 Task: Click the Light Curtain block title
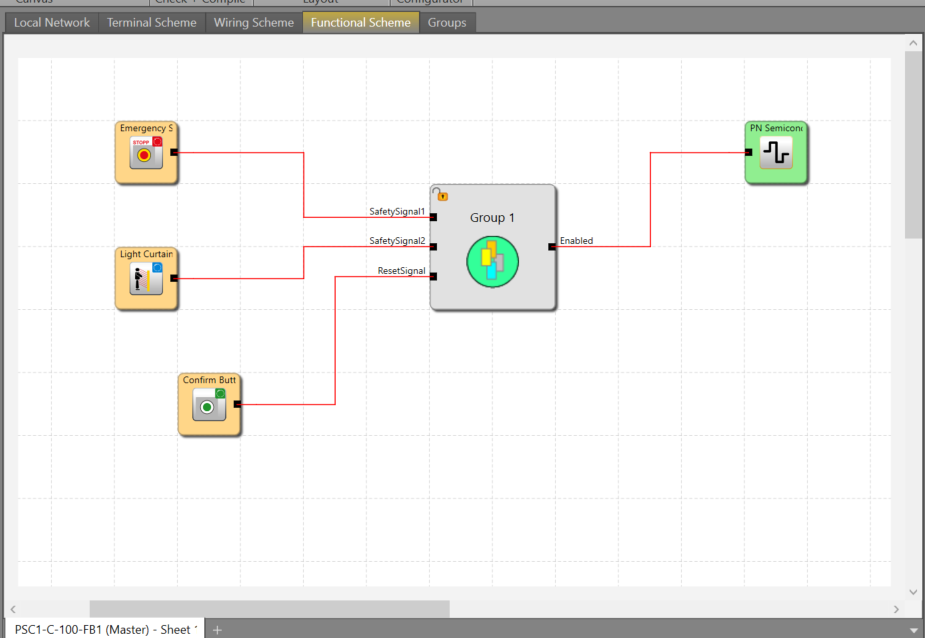click(146, 254)
